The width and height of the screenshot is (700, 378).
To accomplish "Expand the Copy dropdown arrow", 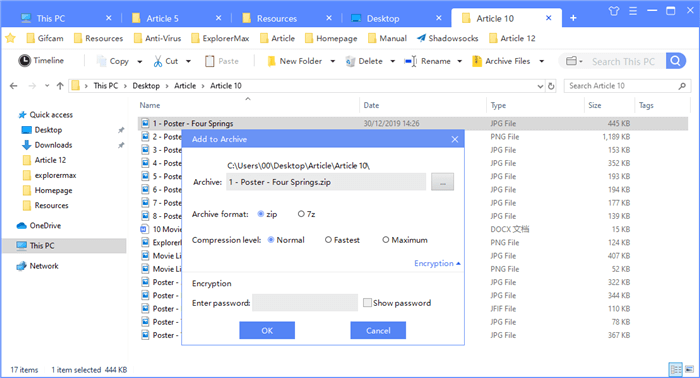I will [x=140, y=62].
